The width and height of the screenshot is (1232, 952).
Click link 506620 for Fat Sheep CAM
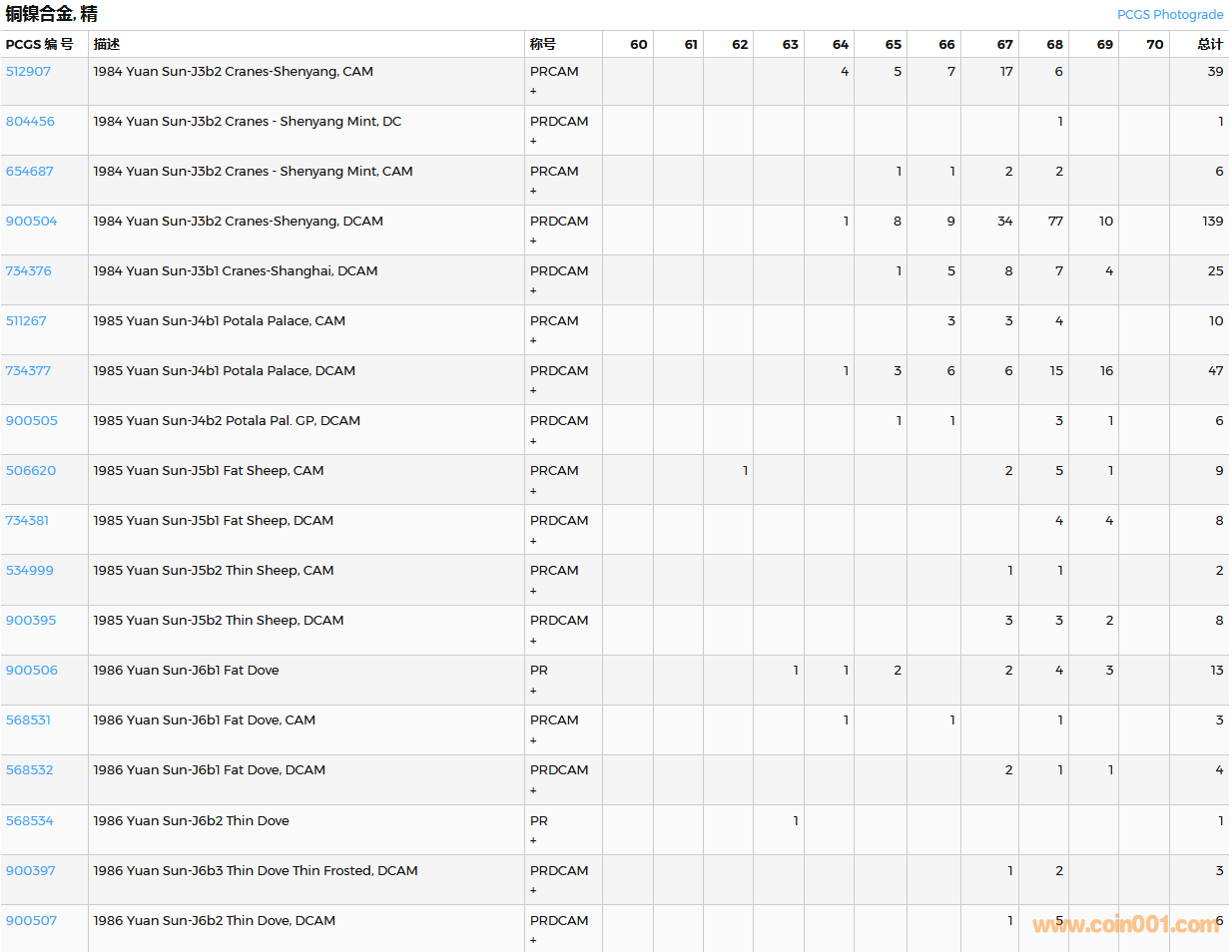tap(31, 471)
